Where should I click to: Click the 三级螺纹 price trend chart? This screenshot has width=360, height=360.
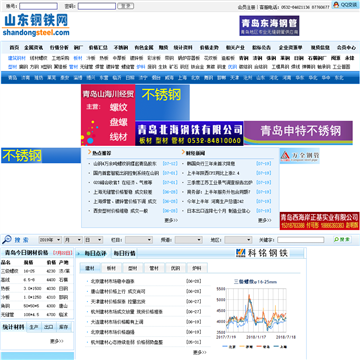(256, 314)
